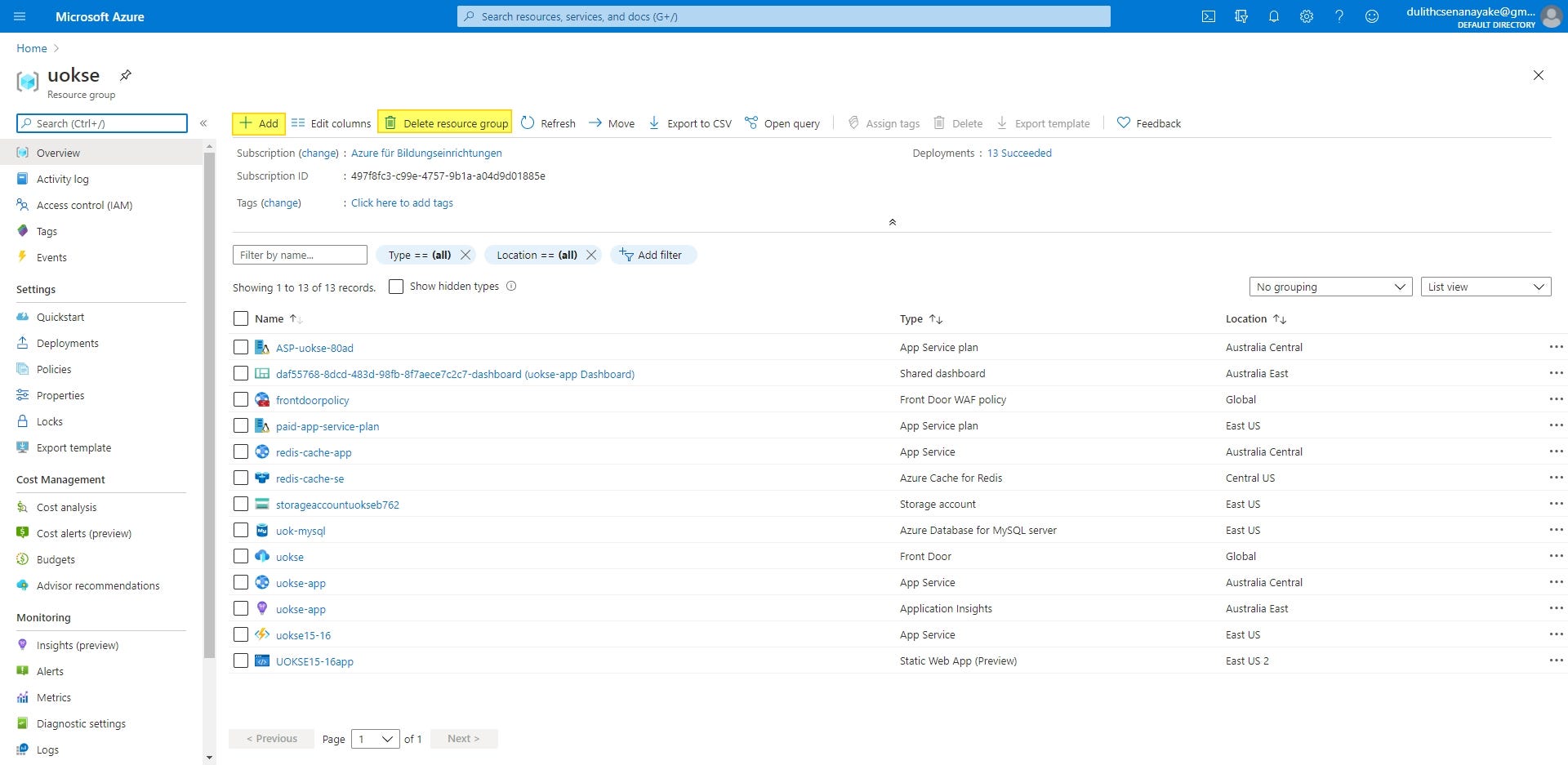Focus the Filter by name field
Image resolution: width=1568 pixels, height=765 pixels.
click(x=300, y=255)
